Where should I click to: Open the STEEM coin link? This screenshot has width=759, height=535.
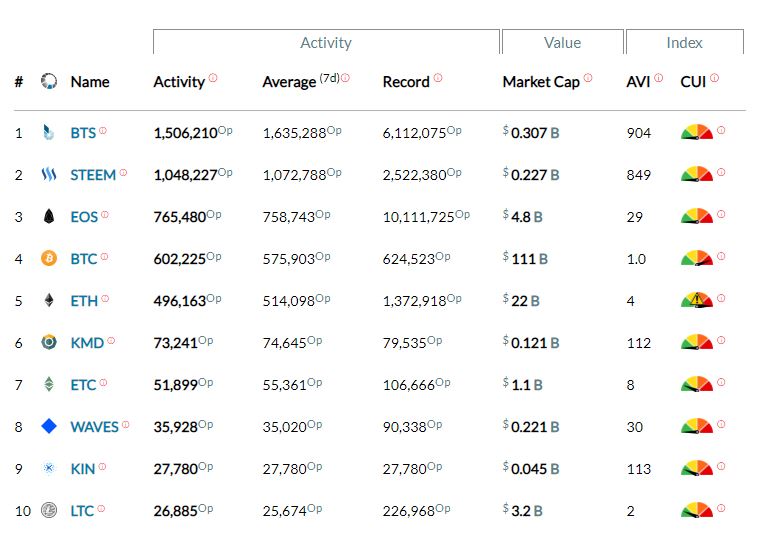click(x=93, y=175)
